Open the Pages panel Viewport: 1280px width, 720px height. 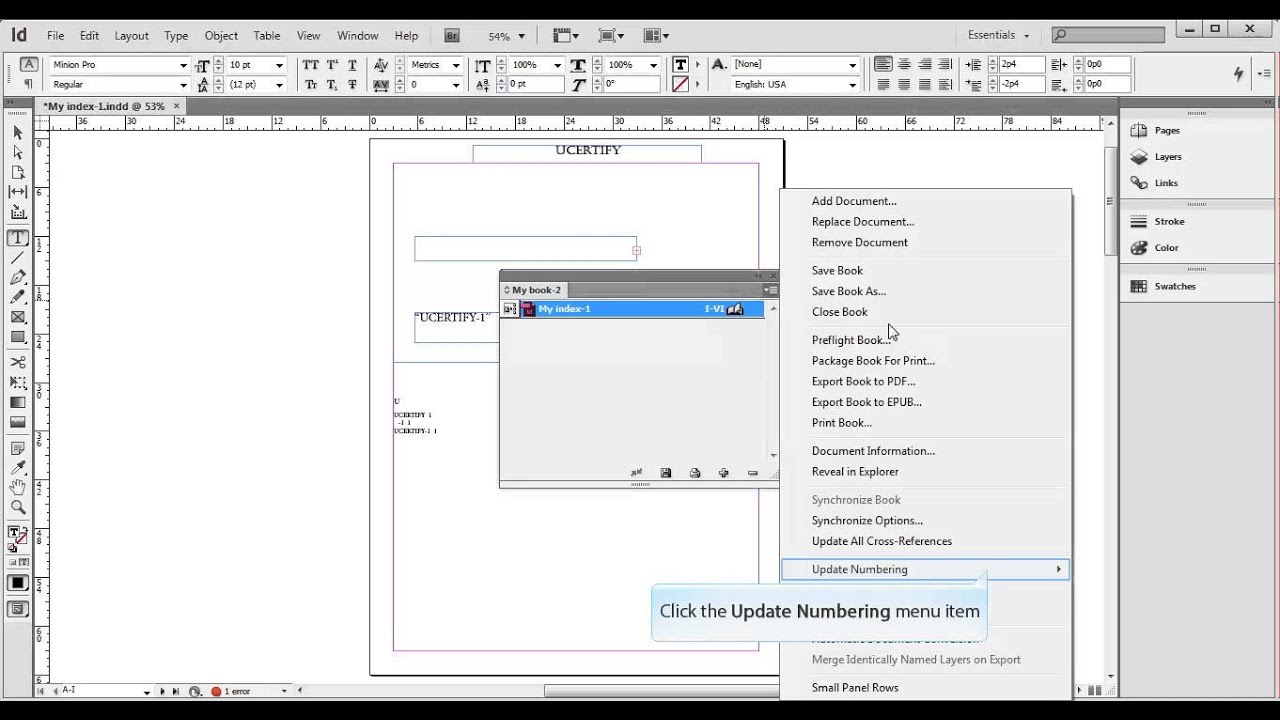pos(1166,130)
